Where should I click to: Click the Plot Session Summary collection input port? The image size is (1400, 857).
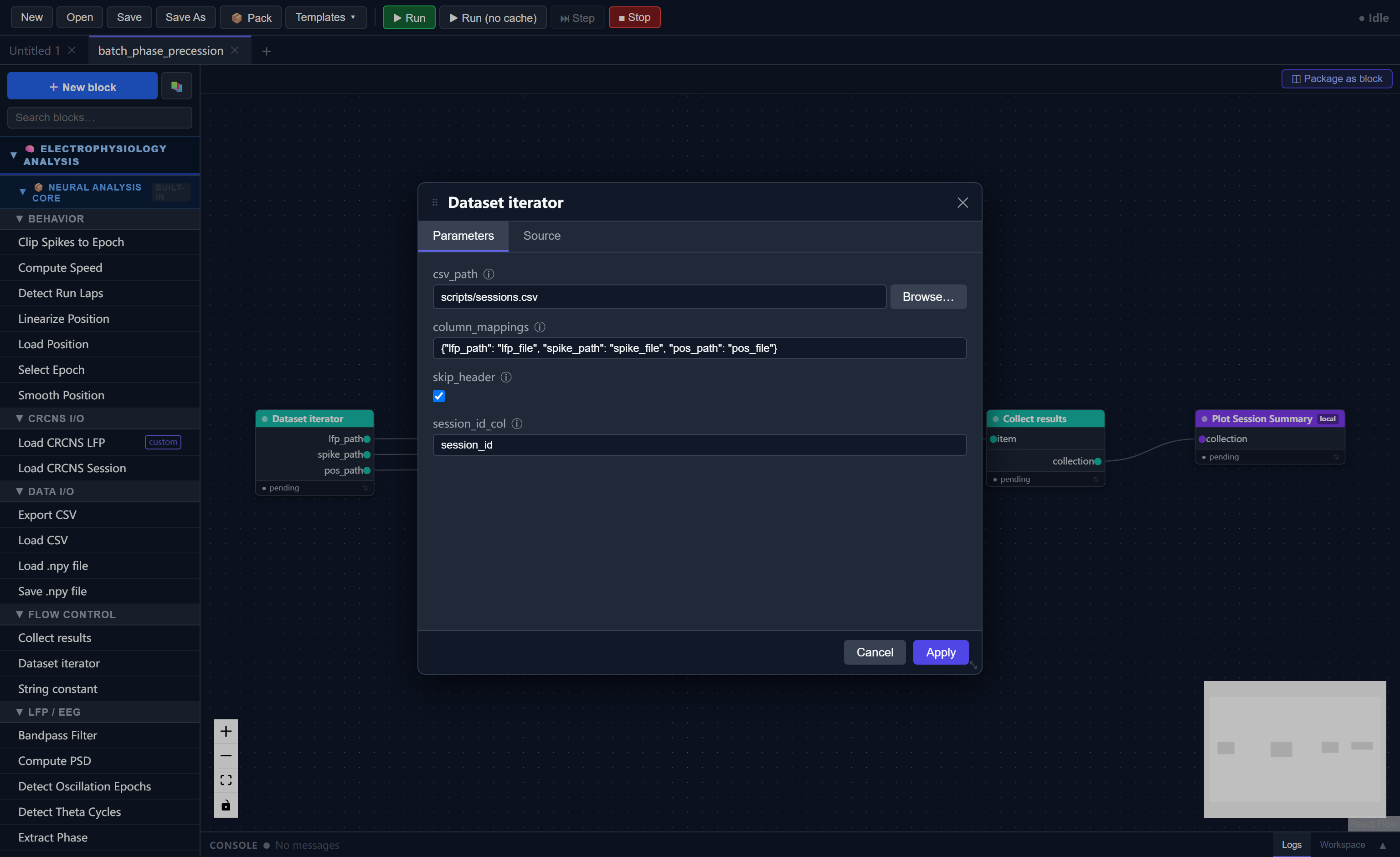(1202, 439)
